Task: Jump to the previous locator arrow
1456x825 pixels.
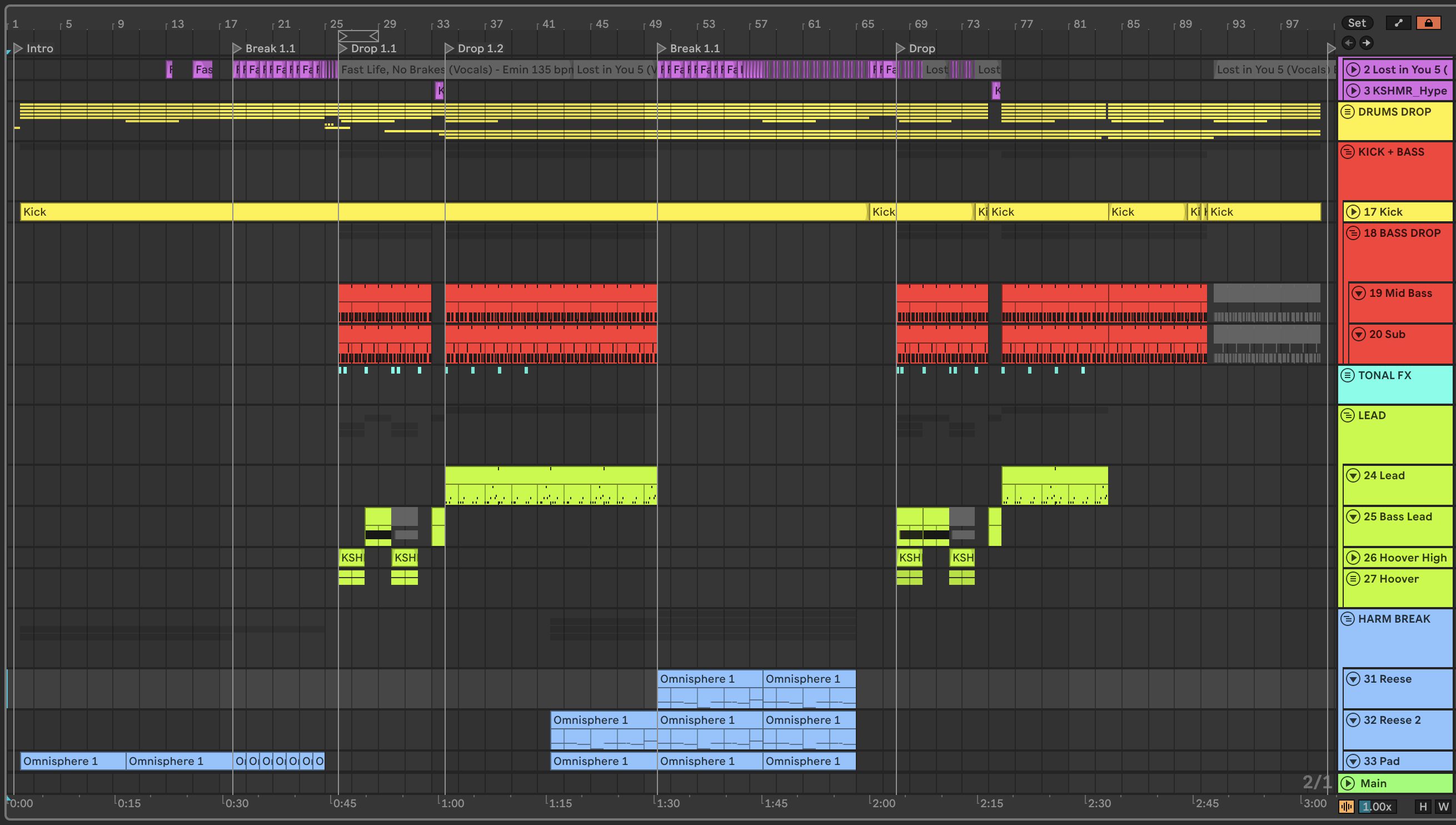Action: tap(1348, 42)
